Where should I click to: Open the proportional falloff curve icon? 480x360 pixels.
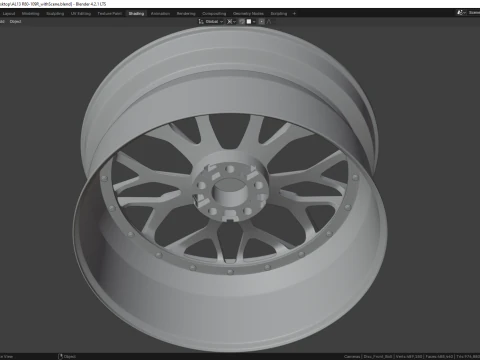(x=269, y=22)
